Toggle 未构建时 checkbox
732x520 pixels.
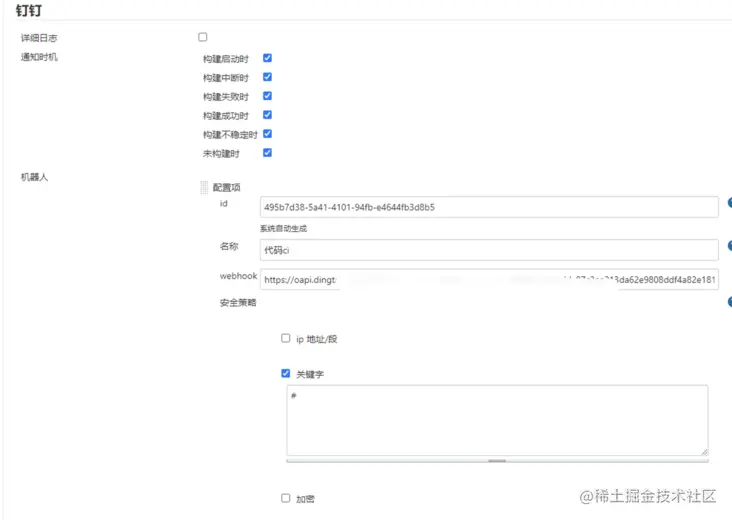267,153
